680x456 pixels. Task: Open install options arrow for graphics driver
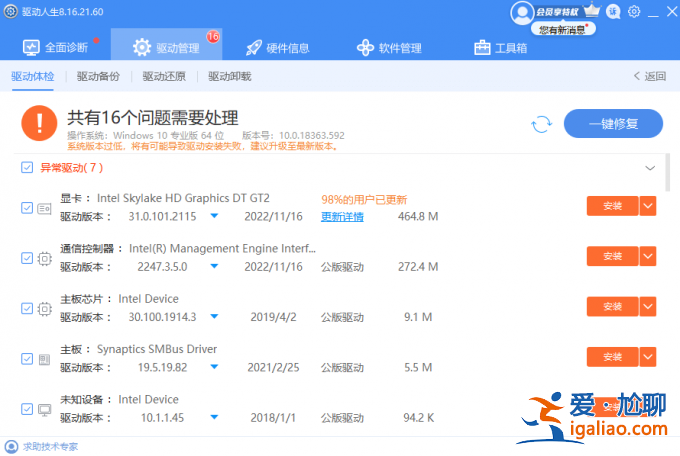648,206
